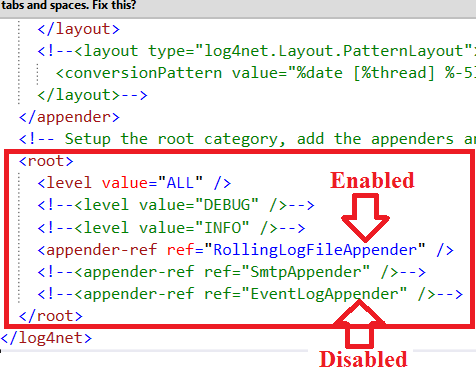Click the closing layout comment end line
This screenshot has width=476, height=373.
pos(92,95)
